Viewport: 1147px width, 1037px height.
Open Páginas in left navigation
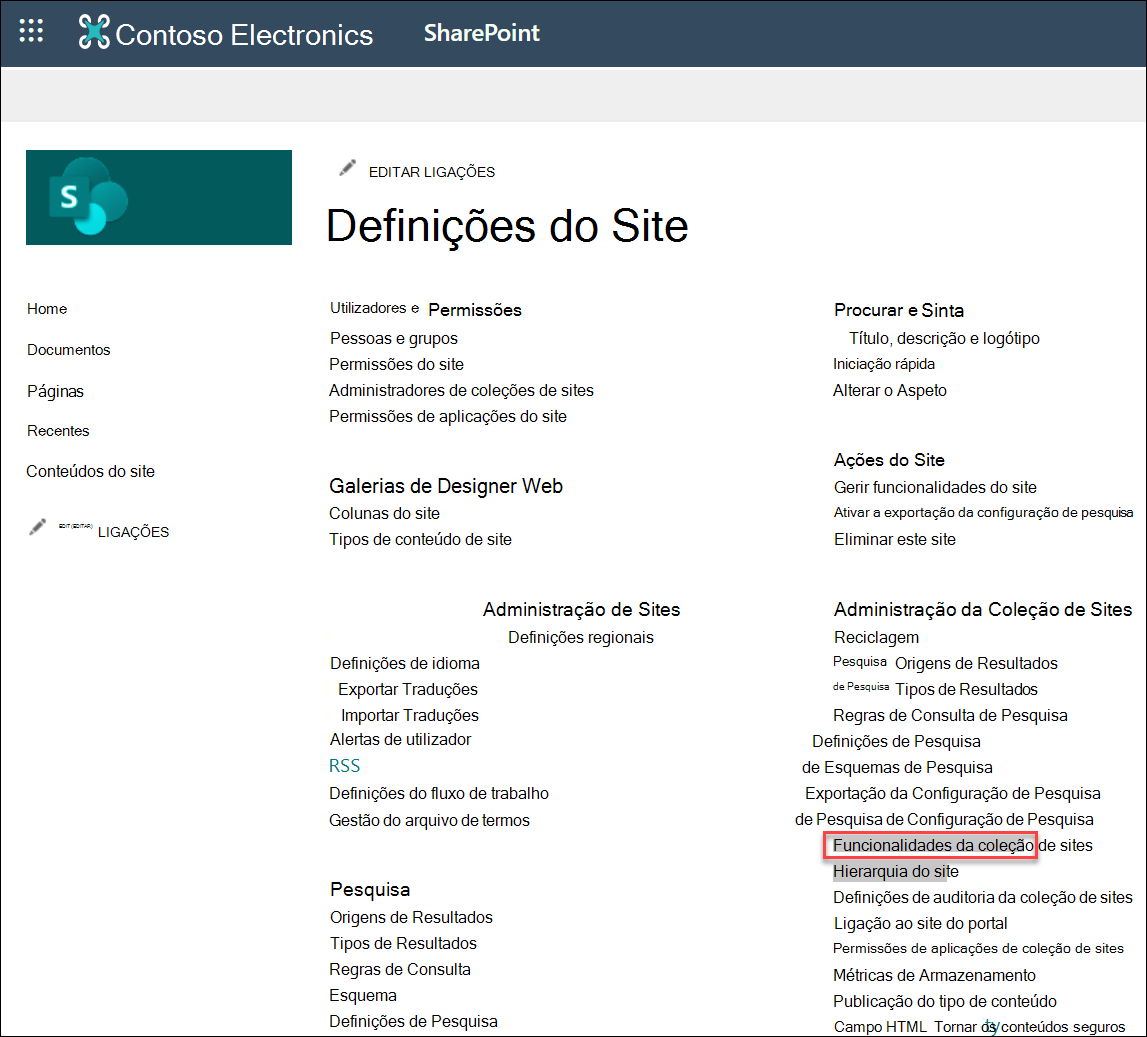click(56, 391)
